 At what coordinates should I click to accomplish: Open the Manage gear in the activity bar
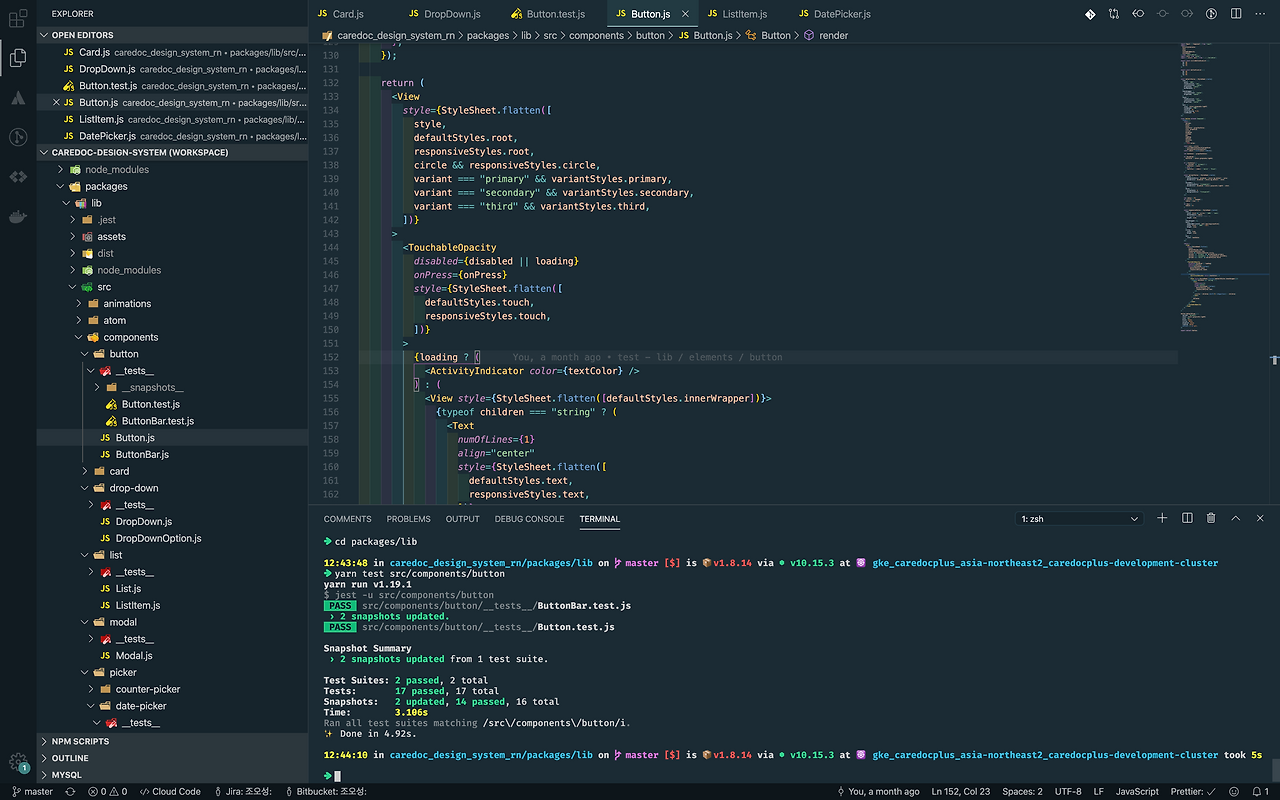[18, 762]
